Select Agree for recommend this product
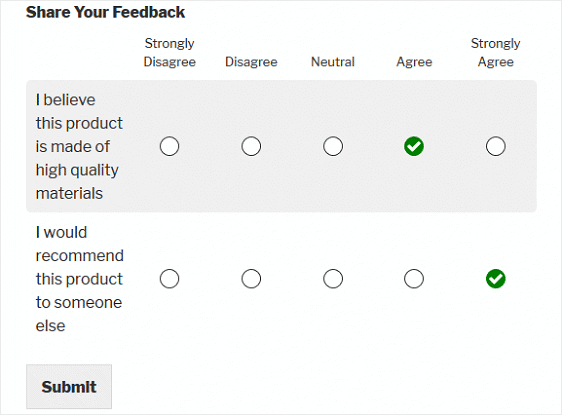Viewport: 562px width, 415px height. [x=414, y=279]
